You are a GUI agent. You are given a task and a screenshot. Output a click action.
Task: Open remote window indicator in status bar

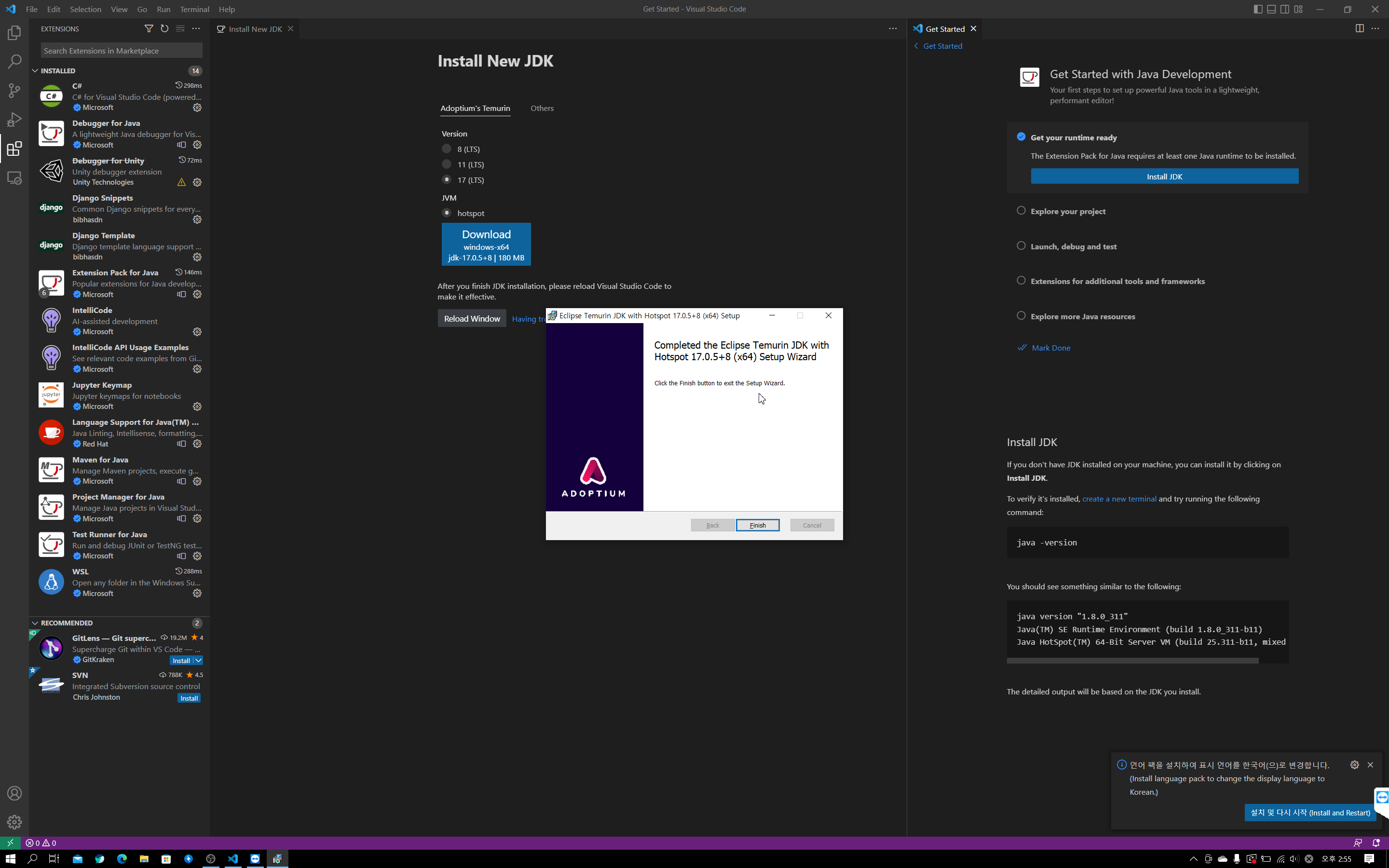(10, 843)
